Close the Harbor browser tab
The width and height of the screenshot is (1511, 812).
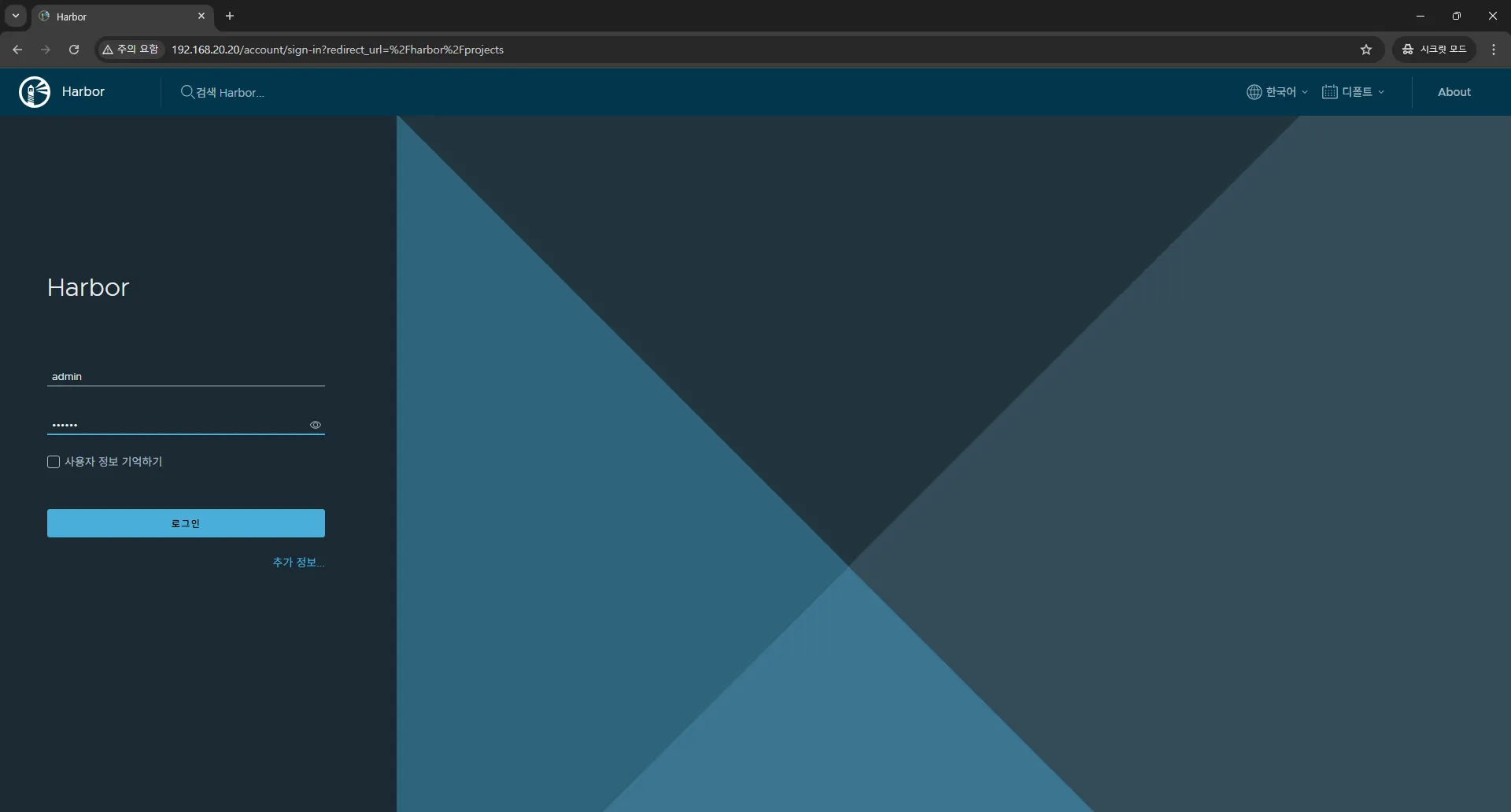click(x=201, y=16)
